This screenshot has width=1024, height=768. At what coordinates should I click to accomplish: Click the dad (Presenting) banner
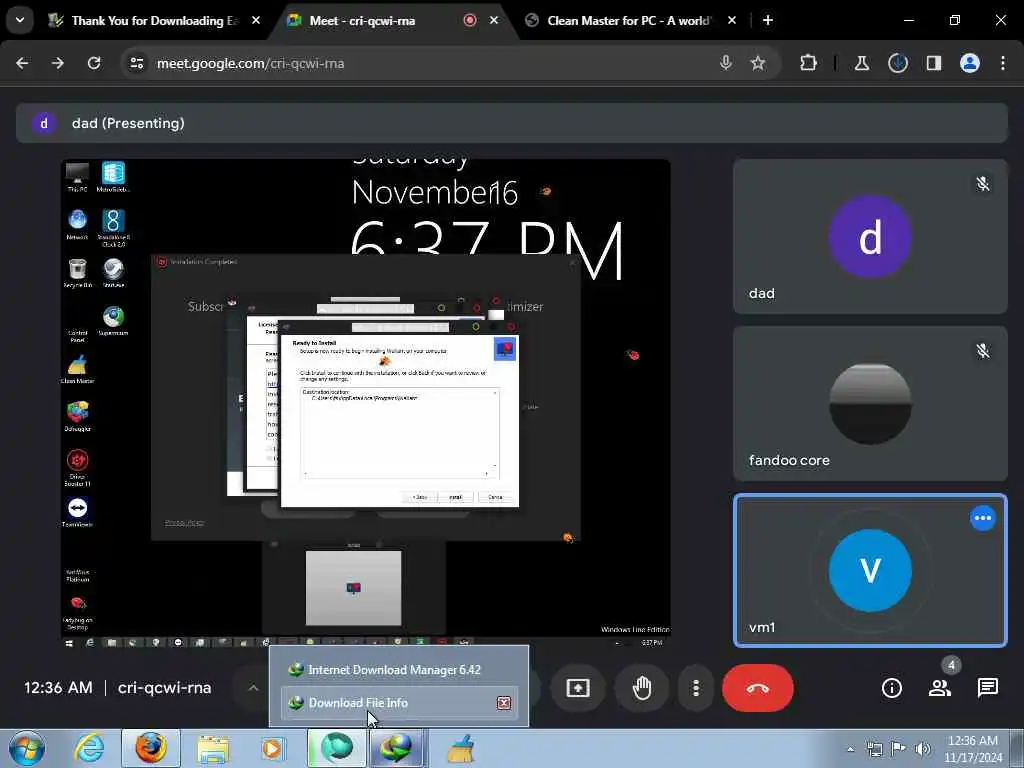tap(512, 123)
